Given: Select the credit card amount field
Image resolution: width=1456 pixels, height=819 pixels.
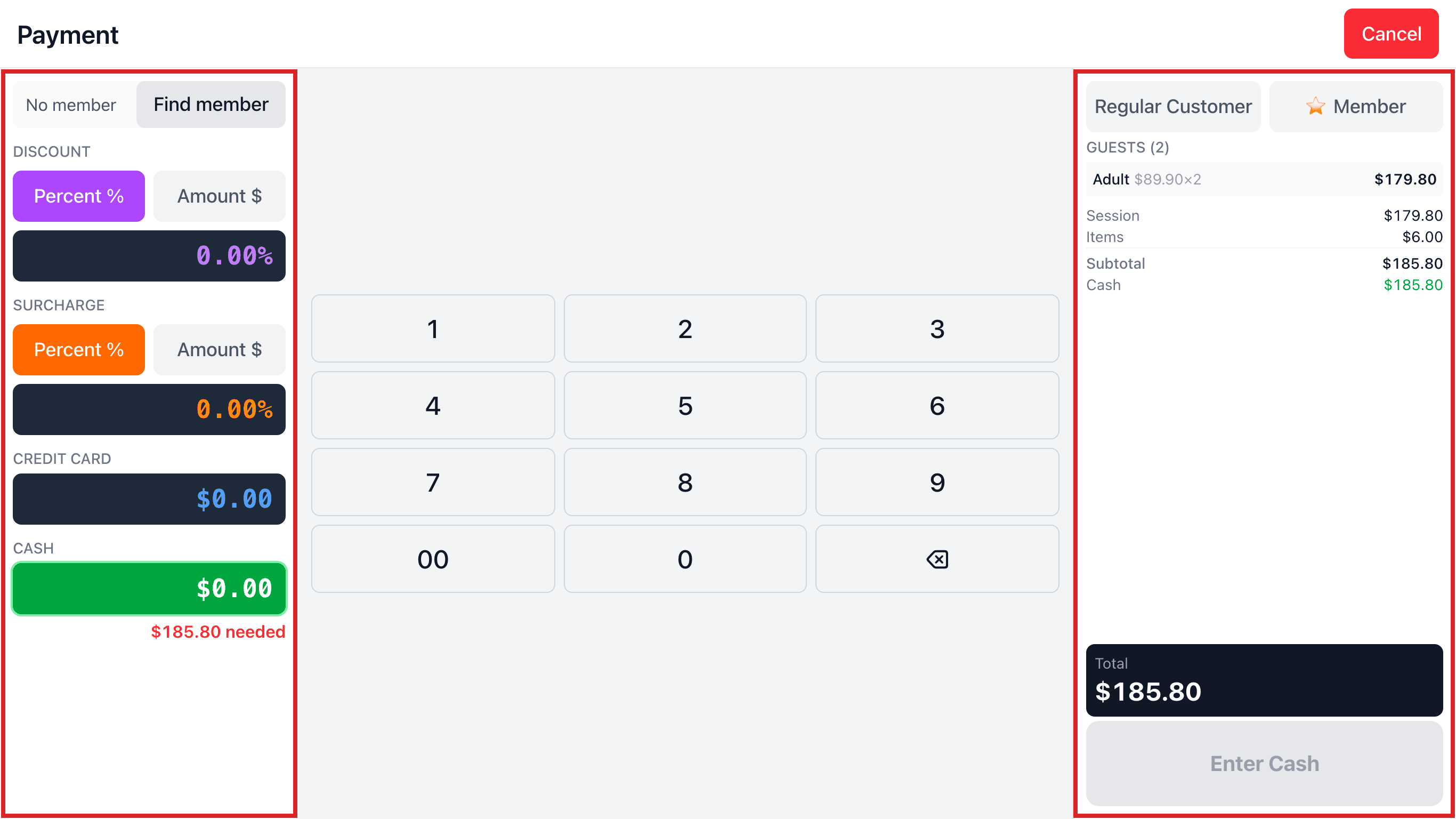Looking at the screenshot, I should pos(149,499).
